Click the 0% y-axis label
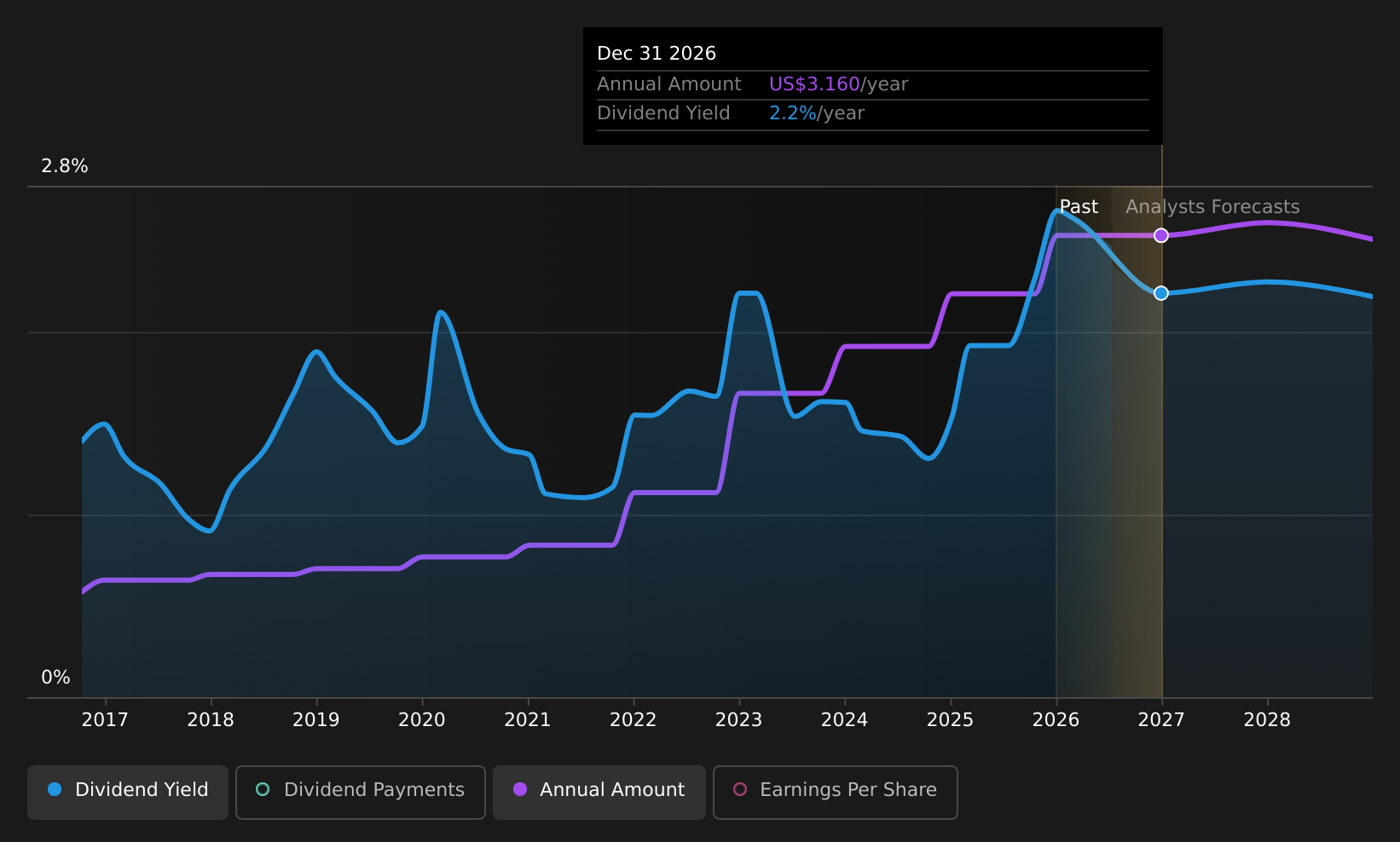The width and height of the screenshot is (1400, 842). click(x=56, y=678)
